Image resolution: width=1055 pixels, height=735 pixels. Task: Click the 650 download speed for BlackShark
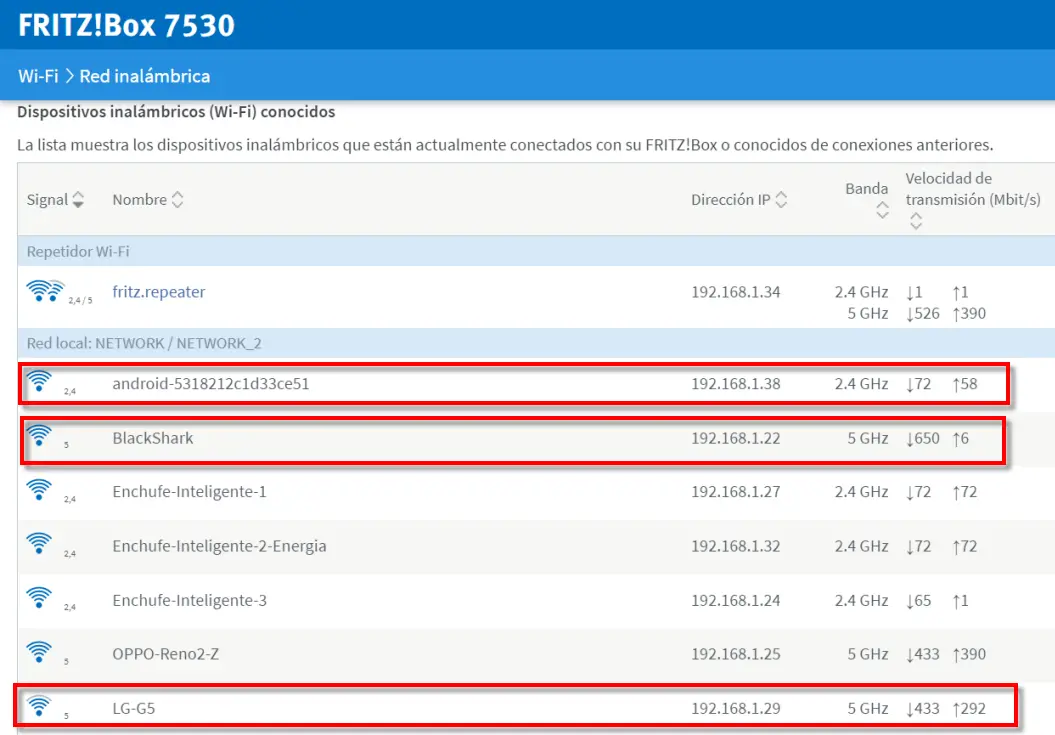coord(923,438)
